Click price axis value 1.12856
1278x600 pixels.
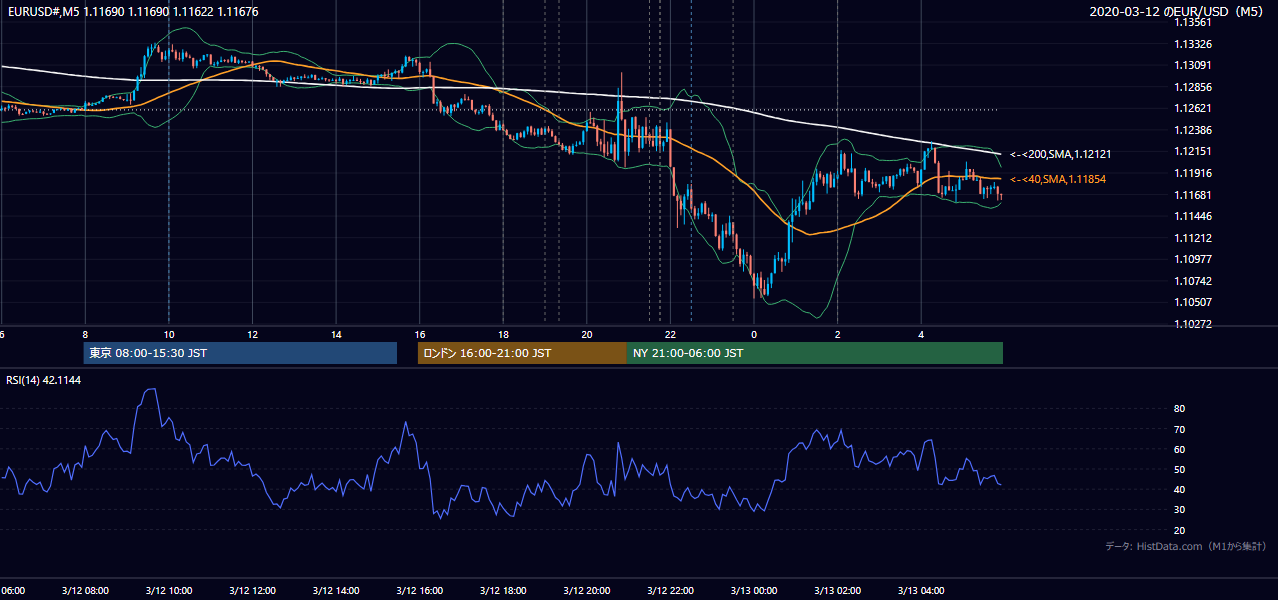coord(1193,88)
